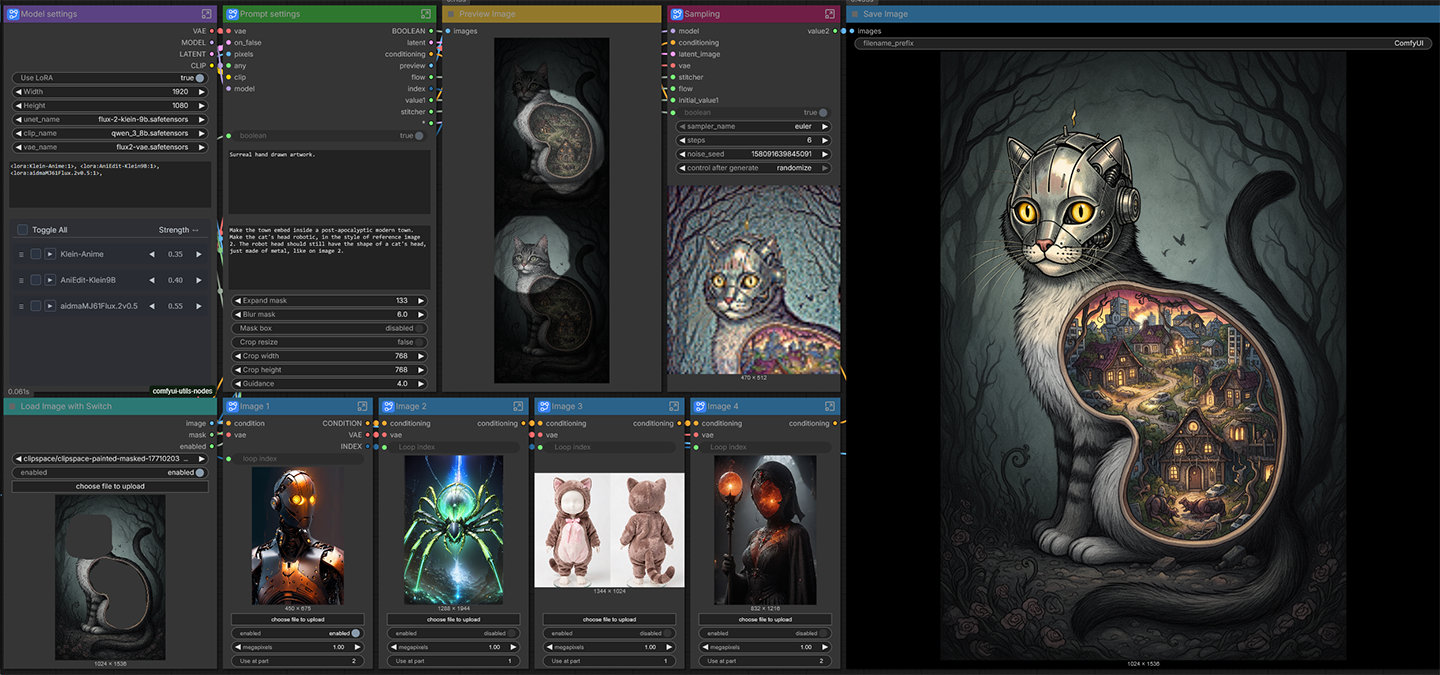Check the Toggle All checkbox

23,230
